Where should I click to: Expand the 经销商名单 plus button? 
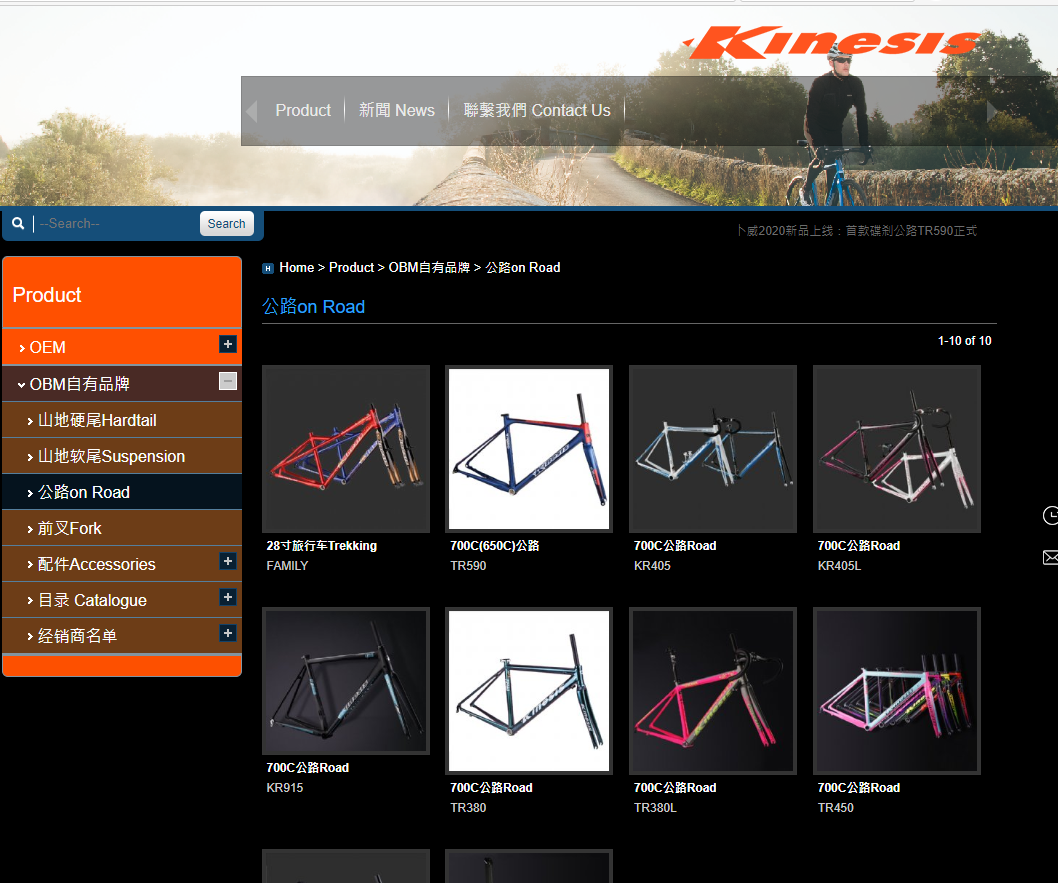228,633
